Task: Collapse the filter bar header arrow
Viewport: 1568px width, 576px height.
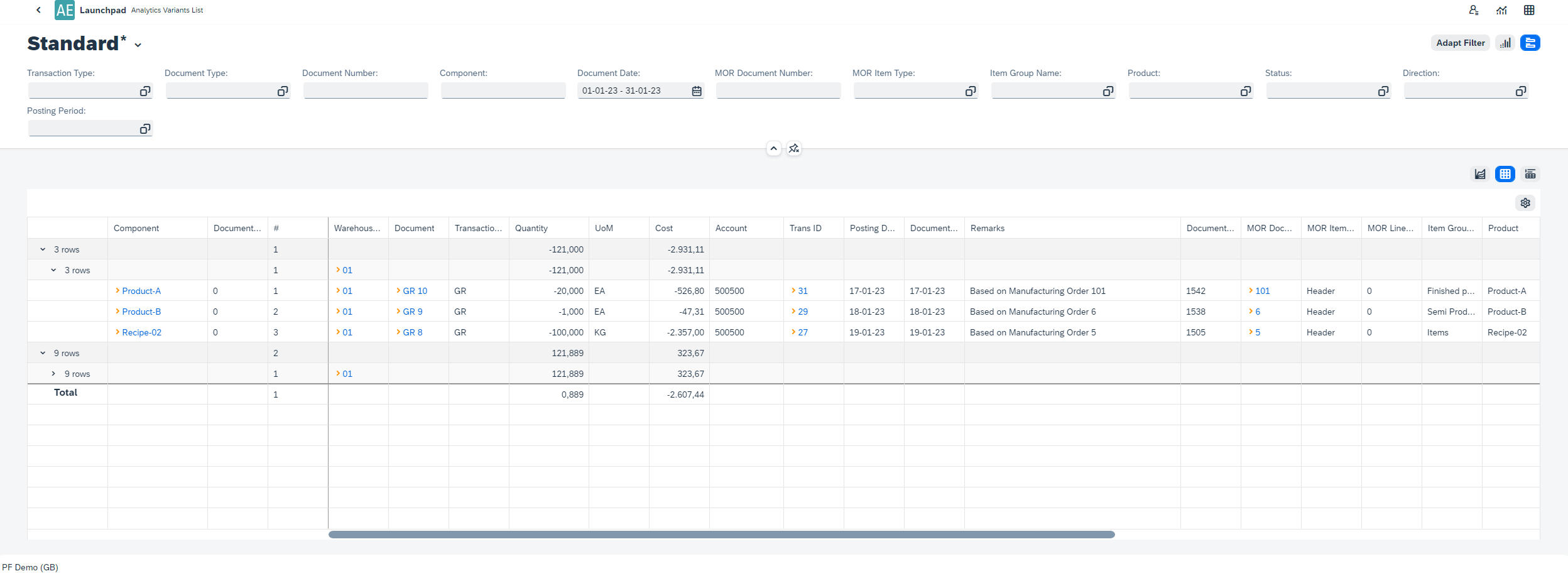Action: [773, 149]
